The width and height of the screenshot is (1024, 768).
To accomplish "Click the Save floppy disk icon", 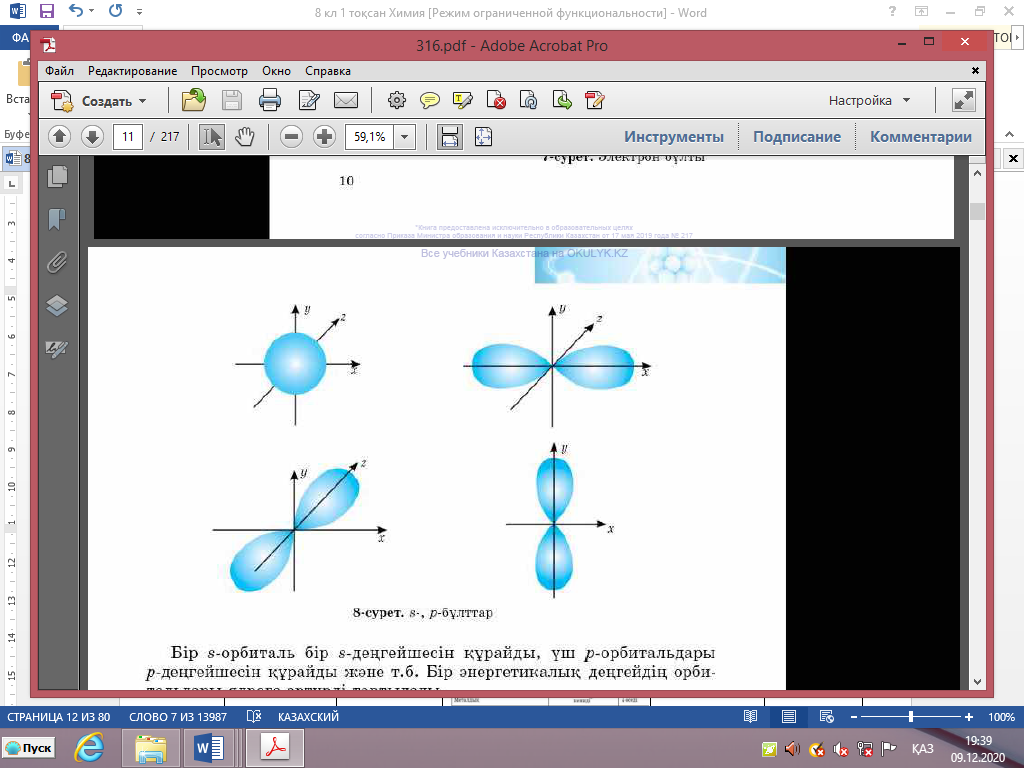I will pos(231,101).
